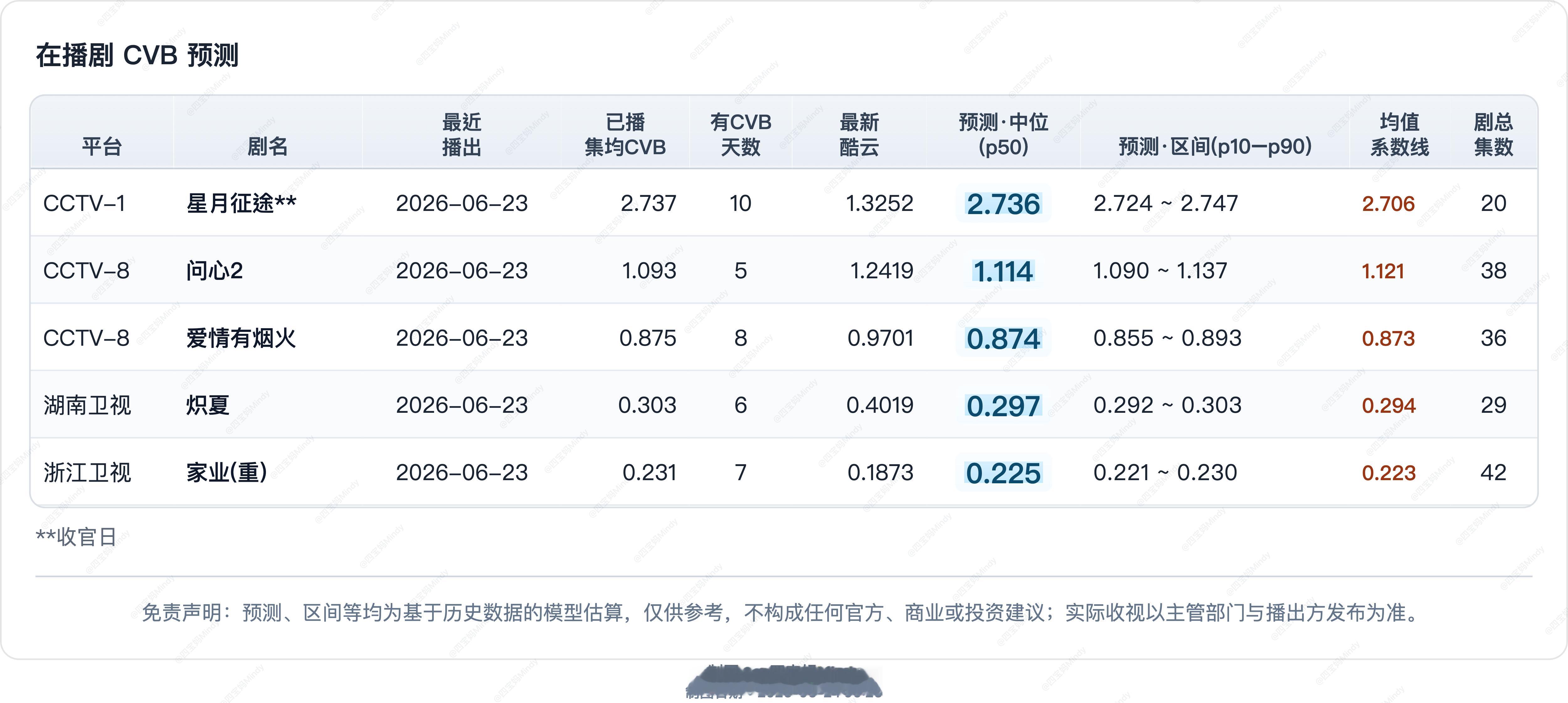Screen dimensions: 1568x703
Task: Select the drama name 炽夏
Action: pos(208,405)
